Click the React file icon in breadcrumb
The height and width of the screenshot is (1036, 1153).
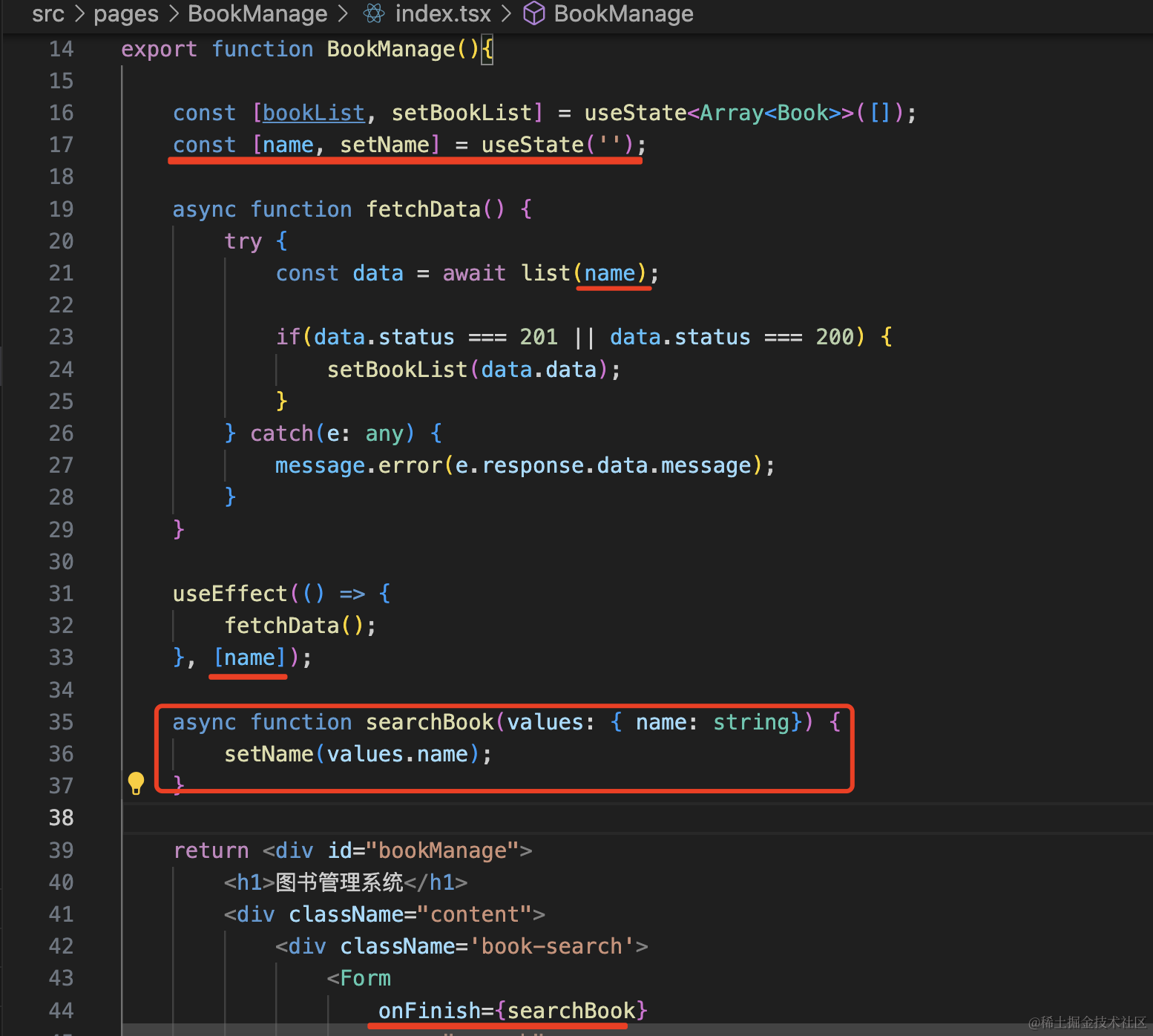point(375,13)
